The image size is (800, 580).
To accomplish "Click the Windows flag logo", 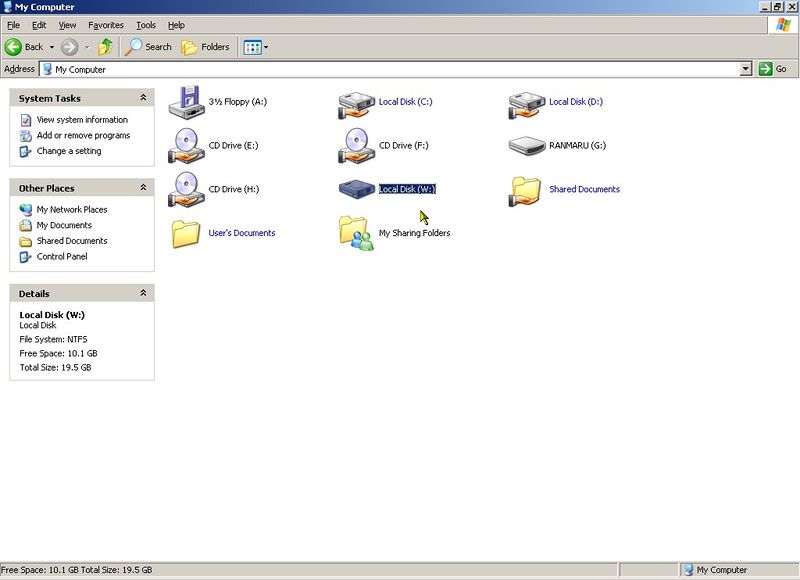I will tap(783, 25).
